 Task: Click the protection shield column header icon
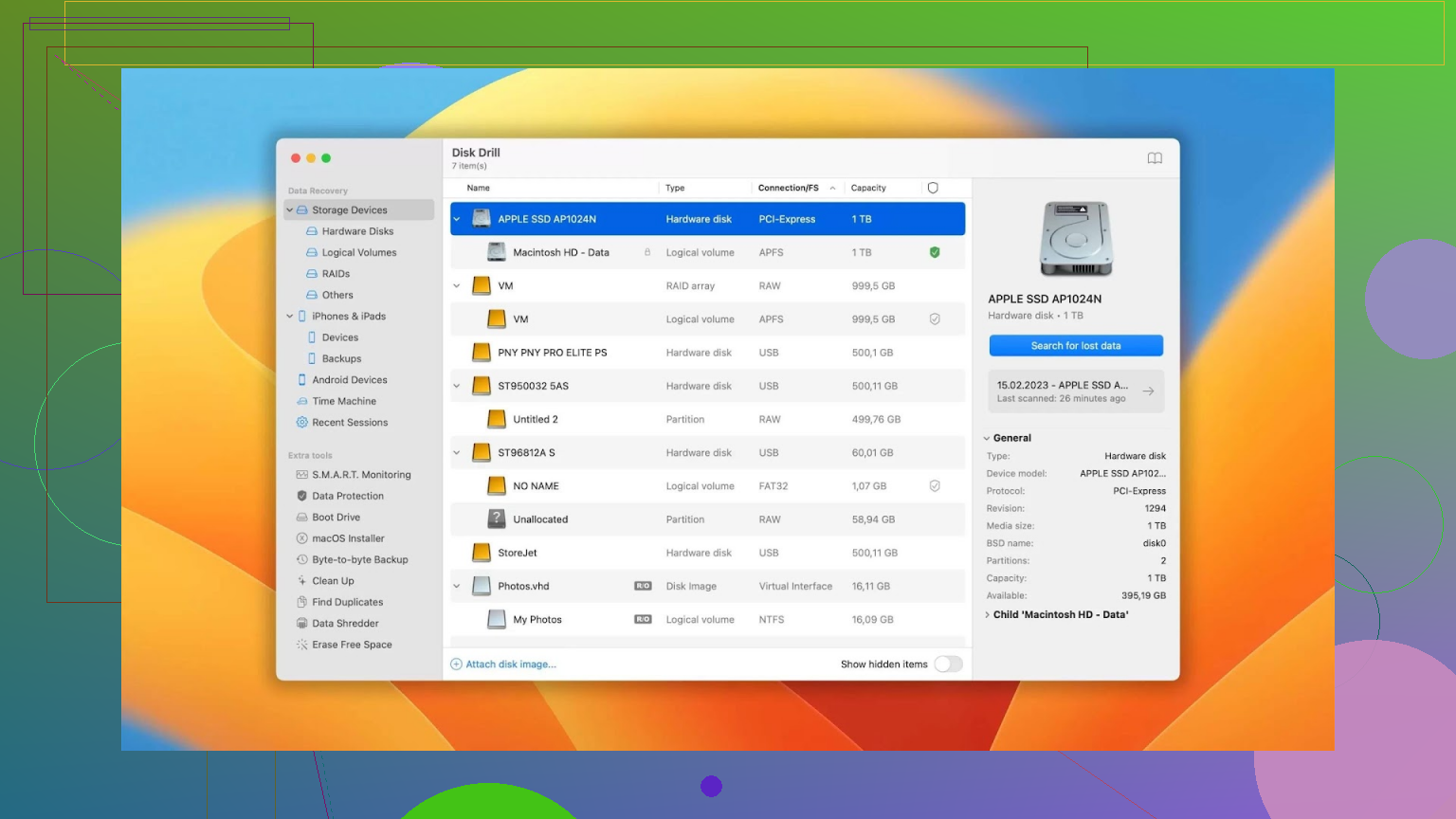point(933,188)
